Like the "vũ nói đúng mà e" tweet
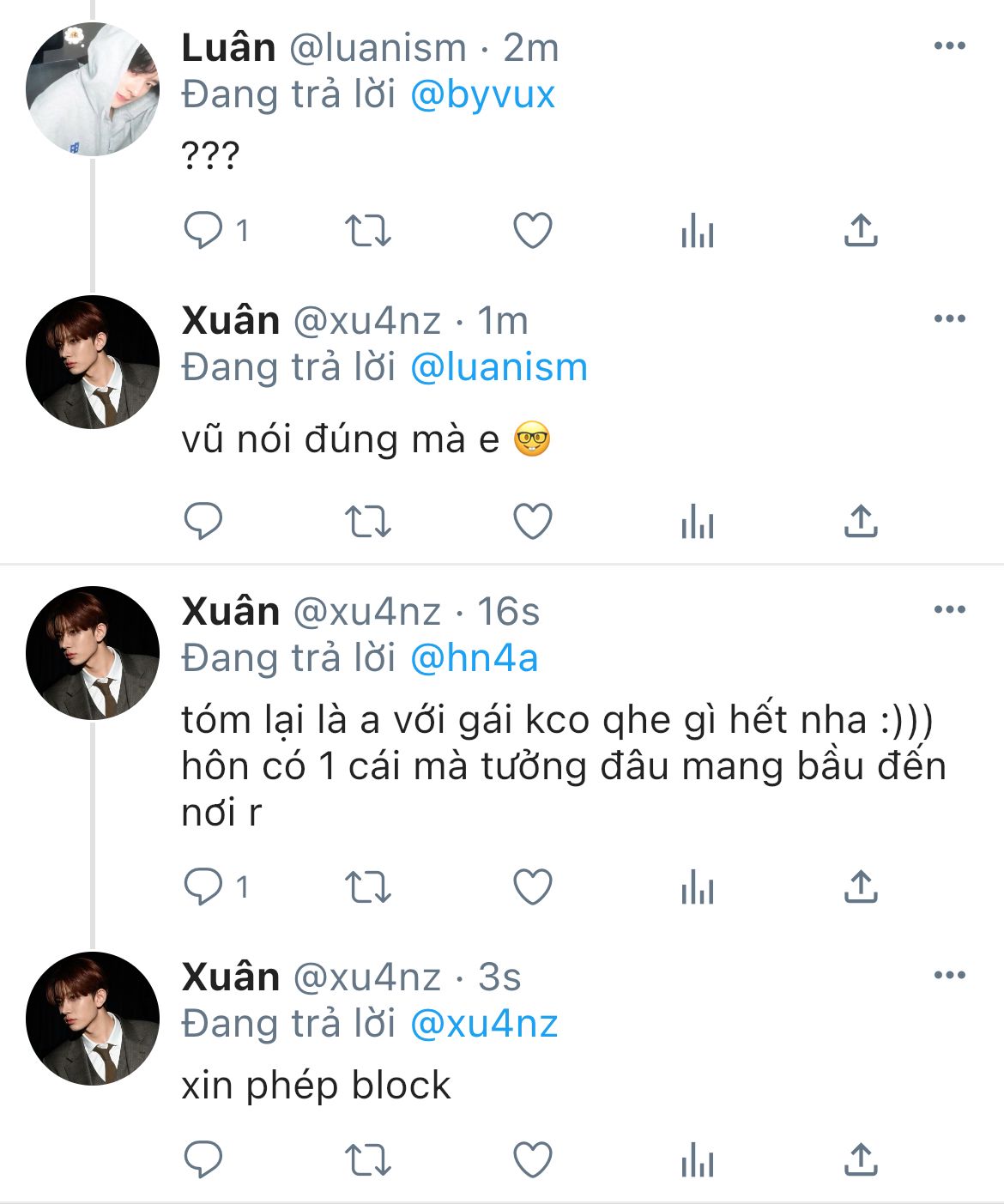Screen dimensions: 1004x1204 pyautogui.click(x=532, y=521)
